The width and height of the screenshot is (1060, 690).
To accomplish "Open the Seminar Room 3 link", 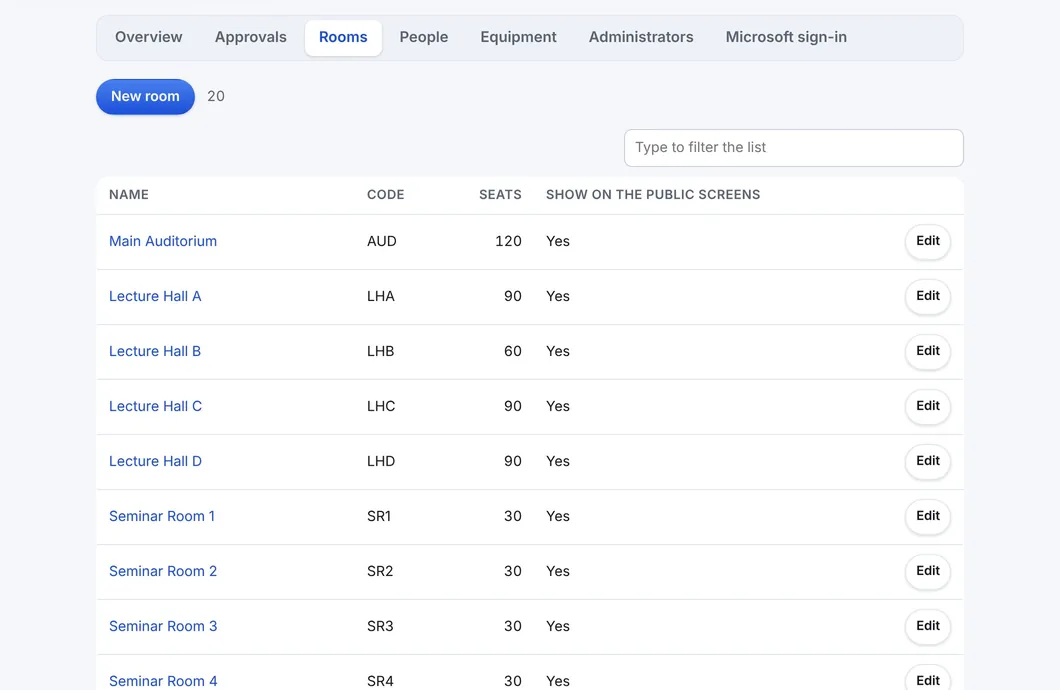I will [x=163, y=626].
